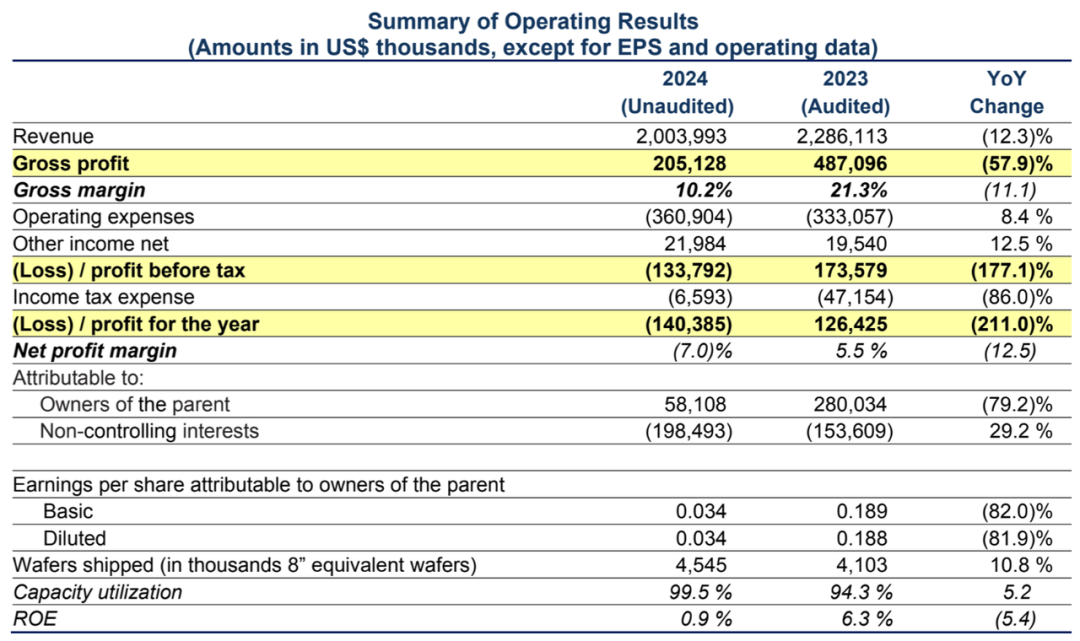Select the Diluted EPS YoY change (81.9)%
This screenshot has height=641, width=1080.
(x=1017, y=538)
